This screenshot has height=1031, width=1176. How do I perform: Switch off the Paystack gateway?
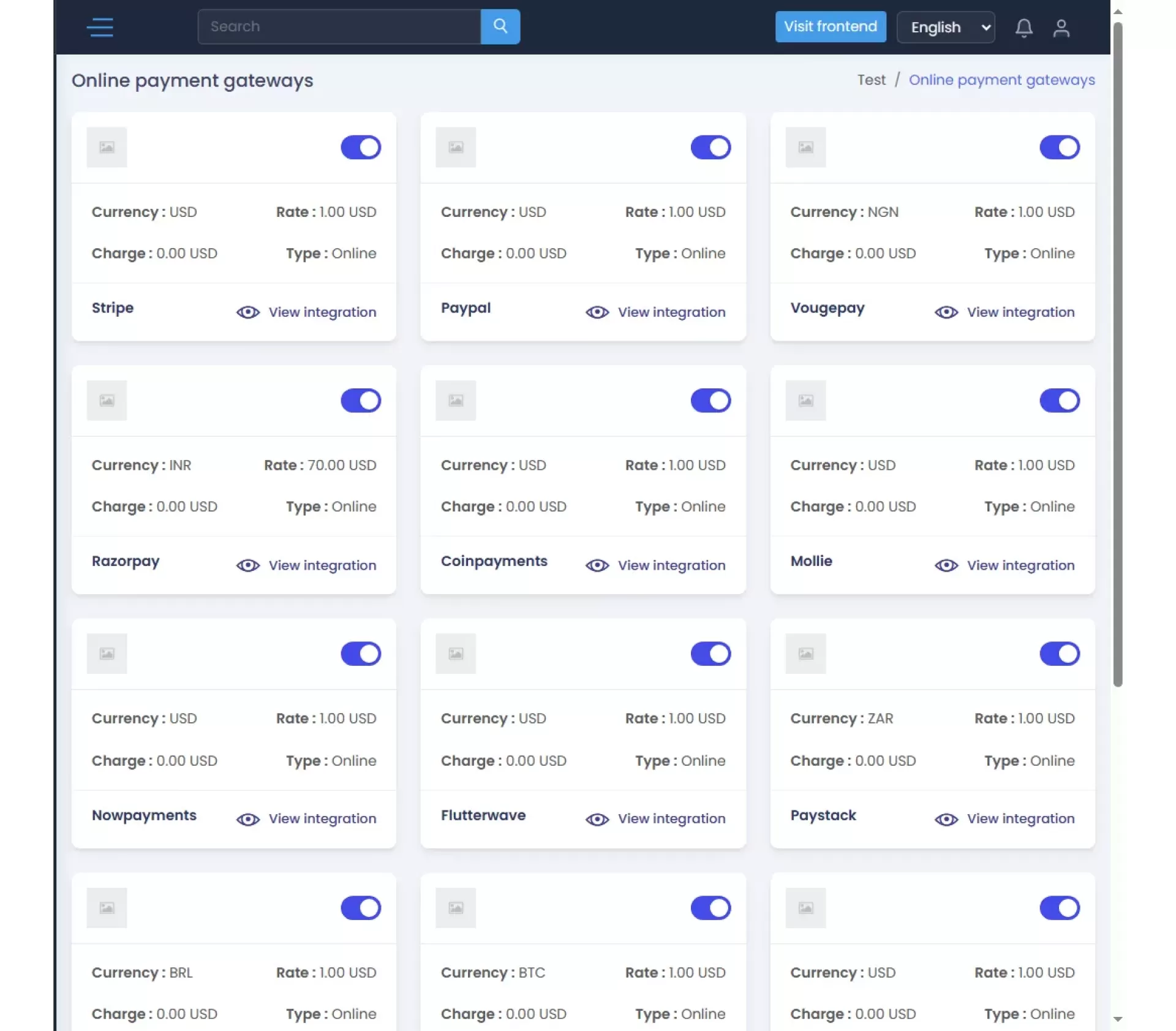[x=1059, y=654]
